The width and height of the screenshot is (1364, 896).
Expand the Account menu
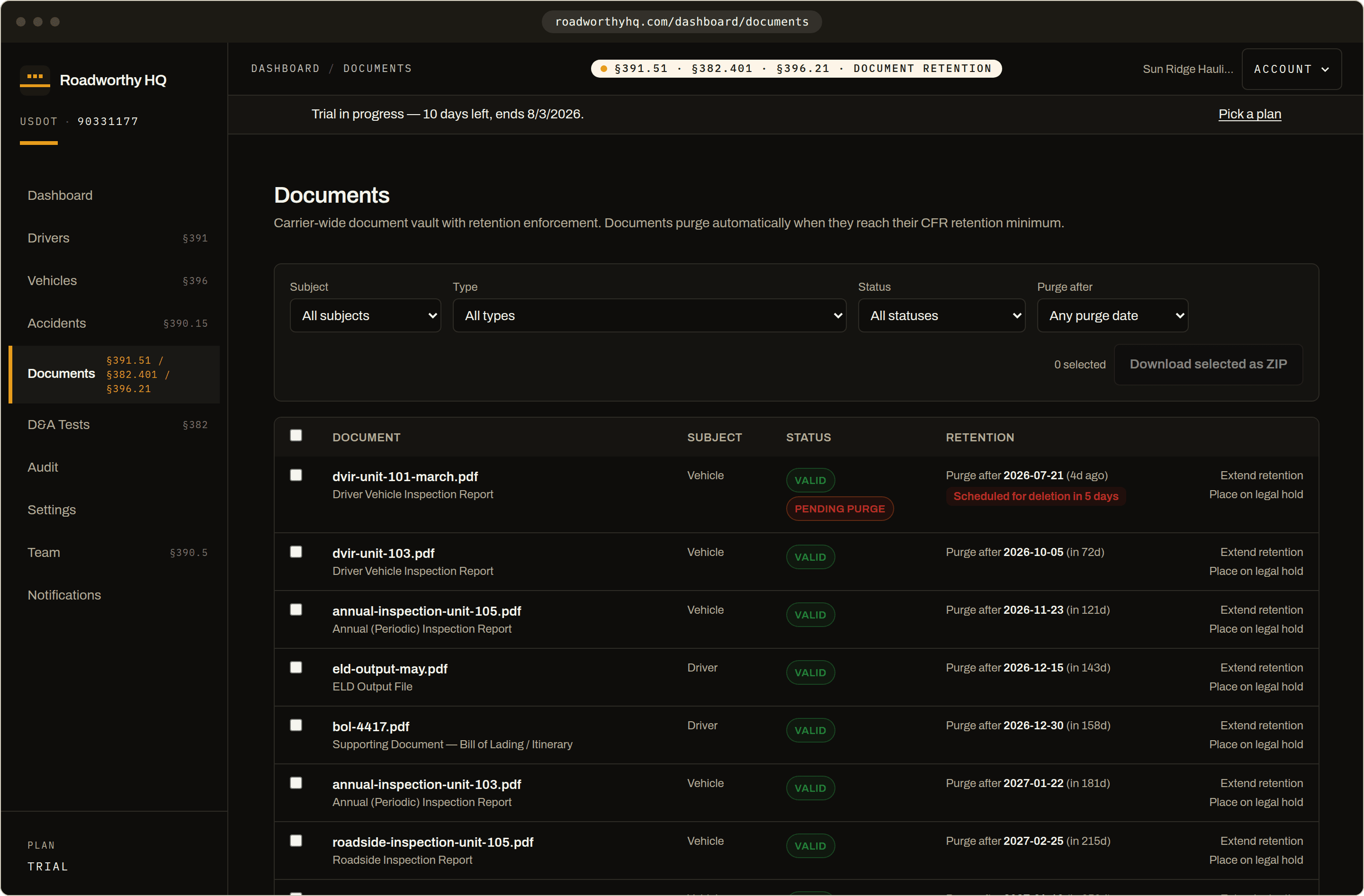click(1291, 69)
